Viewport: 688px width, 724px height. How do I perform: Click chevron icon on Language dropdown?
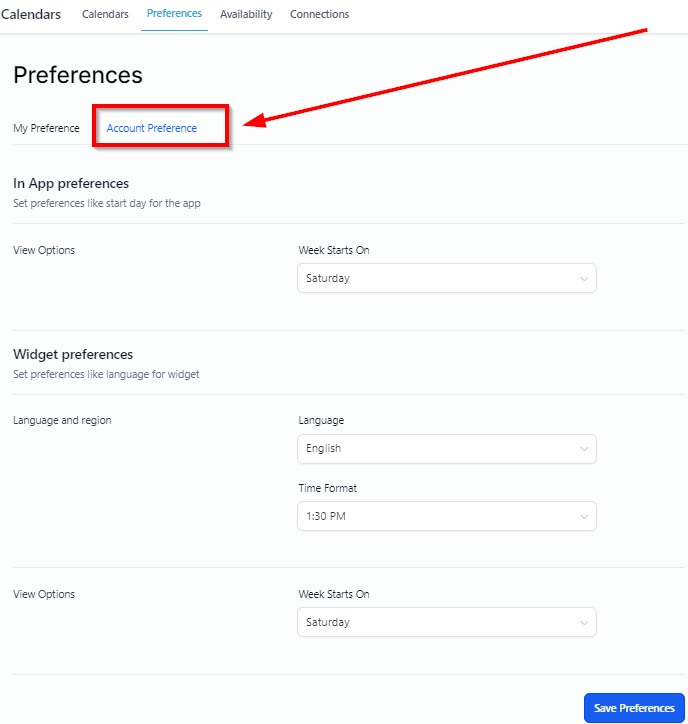[584, 449]
